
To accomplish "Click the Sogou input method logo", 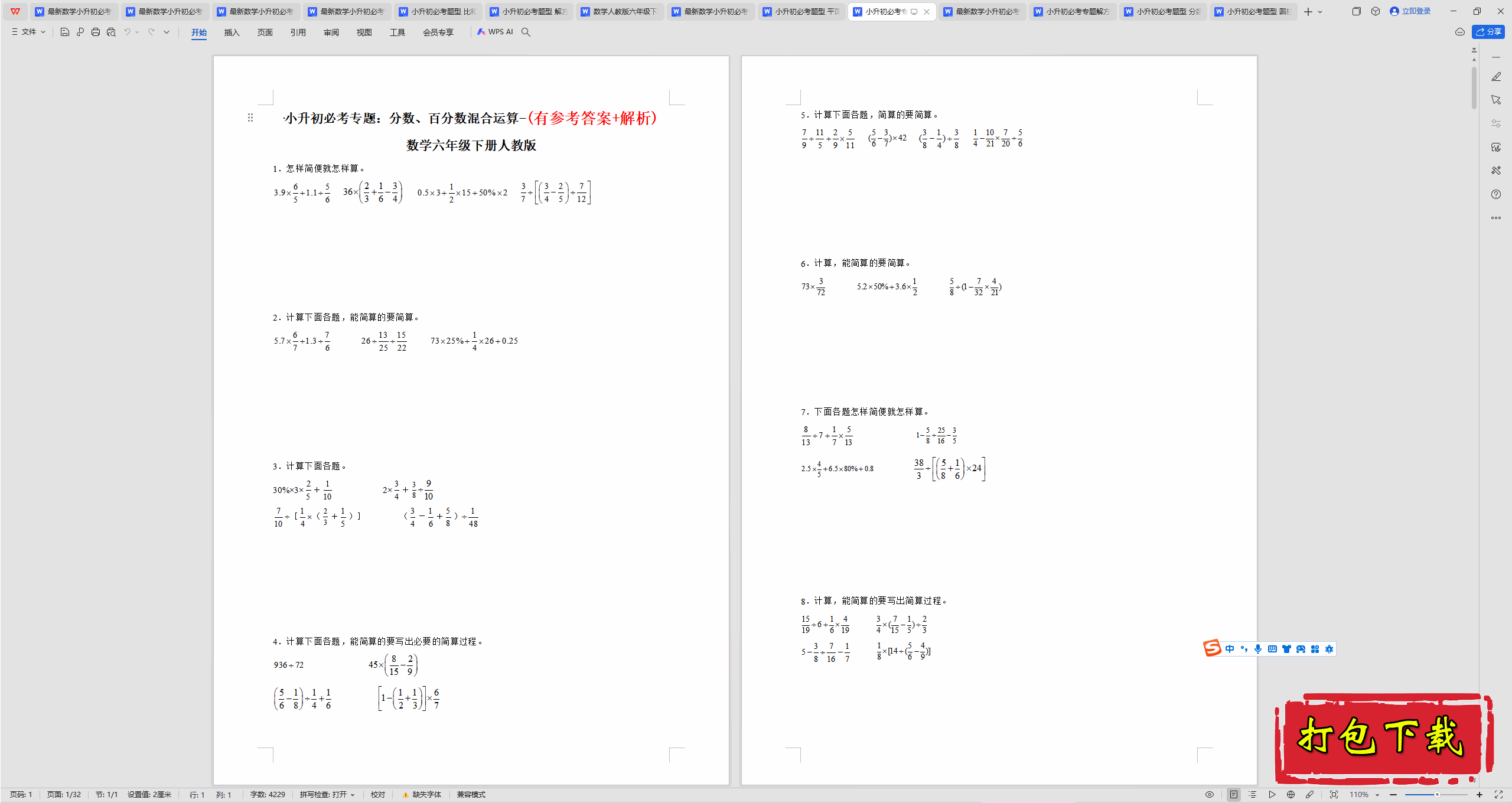I will click(x=1213, y=648).
